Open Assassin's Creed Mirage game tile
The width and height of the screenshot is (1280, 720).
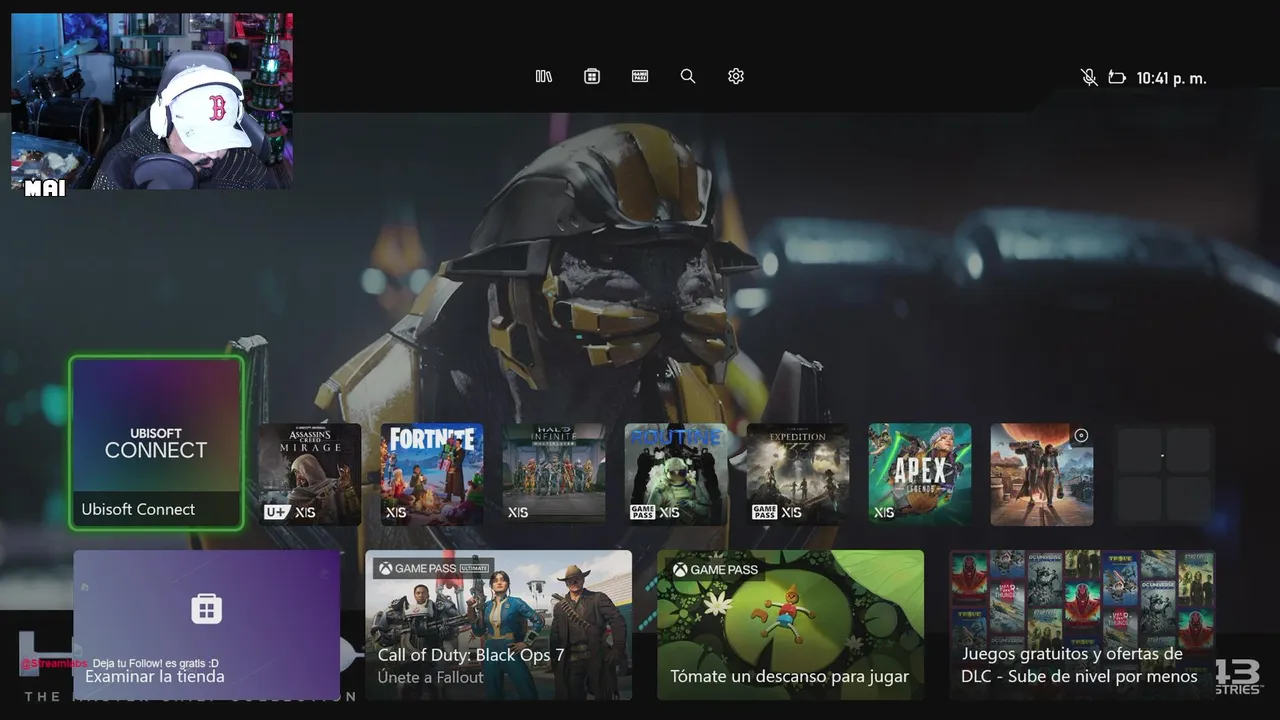point(310,474)
